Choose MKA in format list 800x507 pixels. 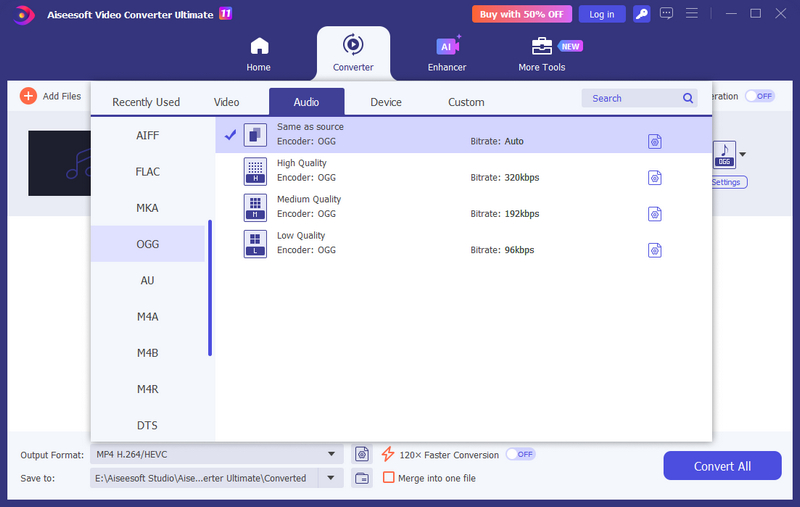pos(147,208)
